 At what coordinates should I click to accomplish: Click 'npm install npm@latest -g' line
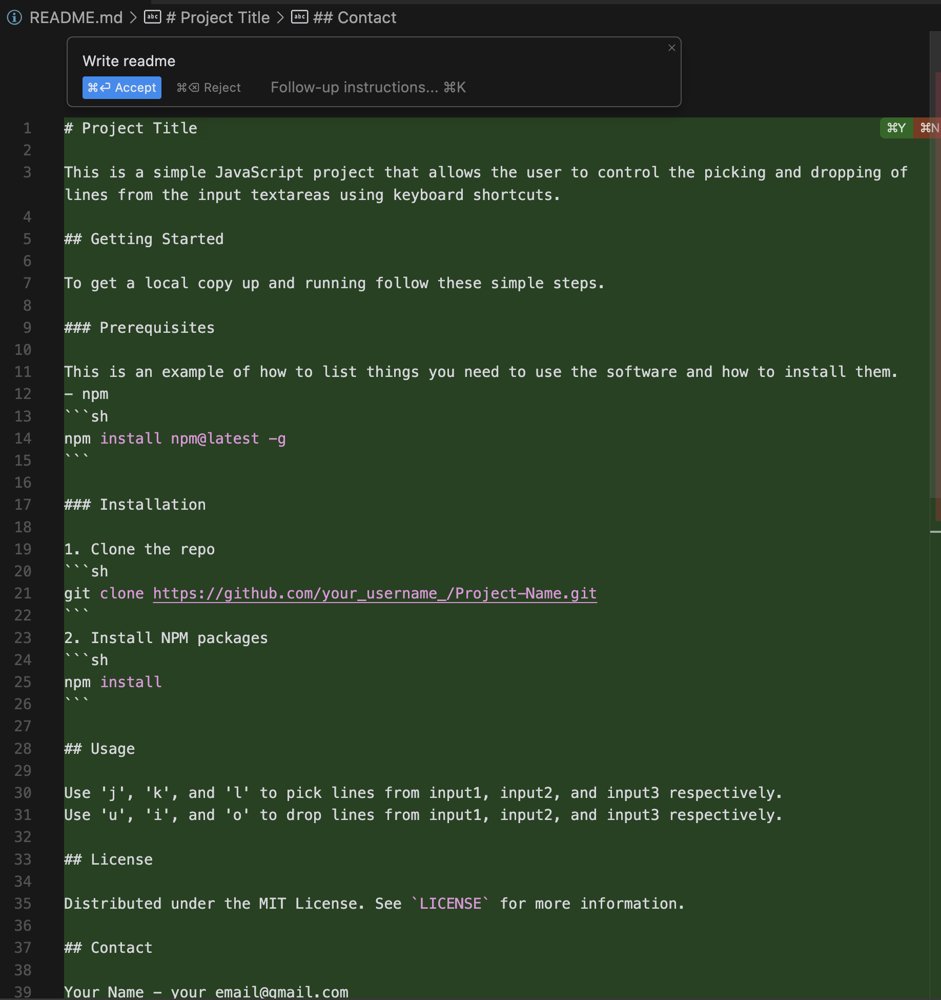(x=175, y=439)
